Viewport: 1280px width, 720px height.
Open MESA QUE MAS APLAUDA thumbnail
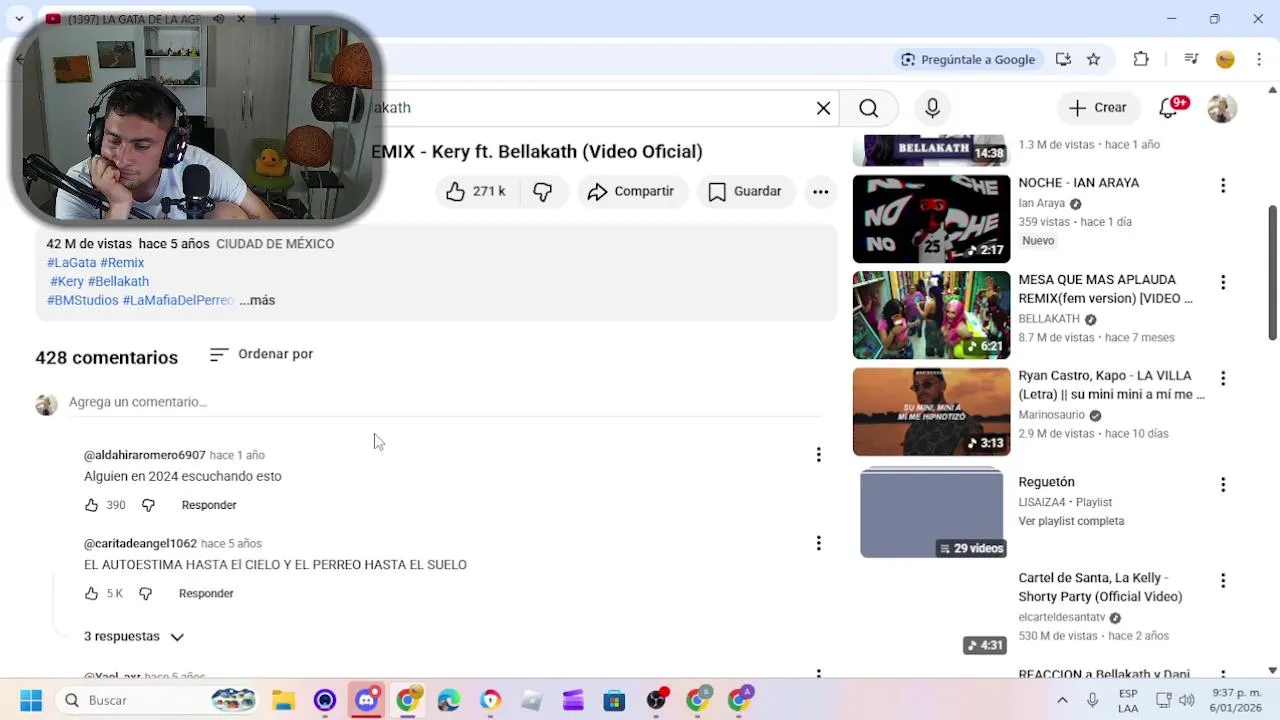[931, 315]
